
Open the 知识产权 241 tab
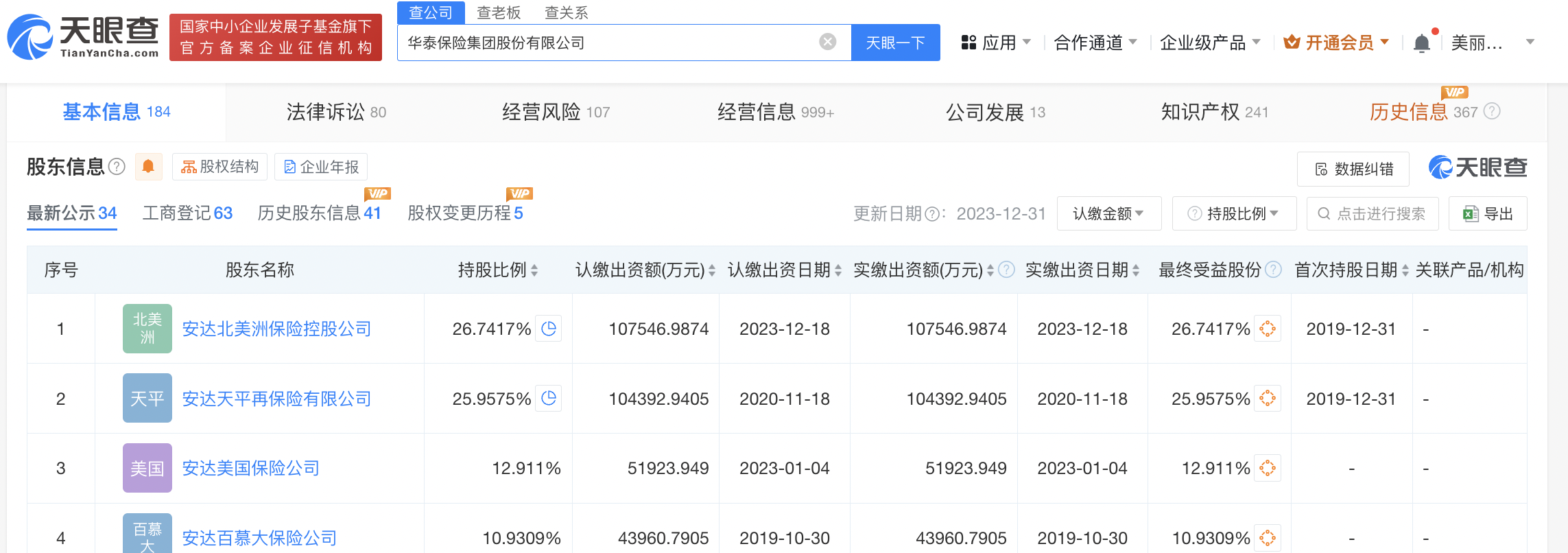(x=1215, y=112)
